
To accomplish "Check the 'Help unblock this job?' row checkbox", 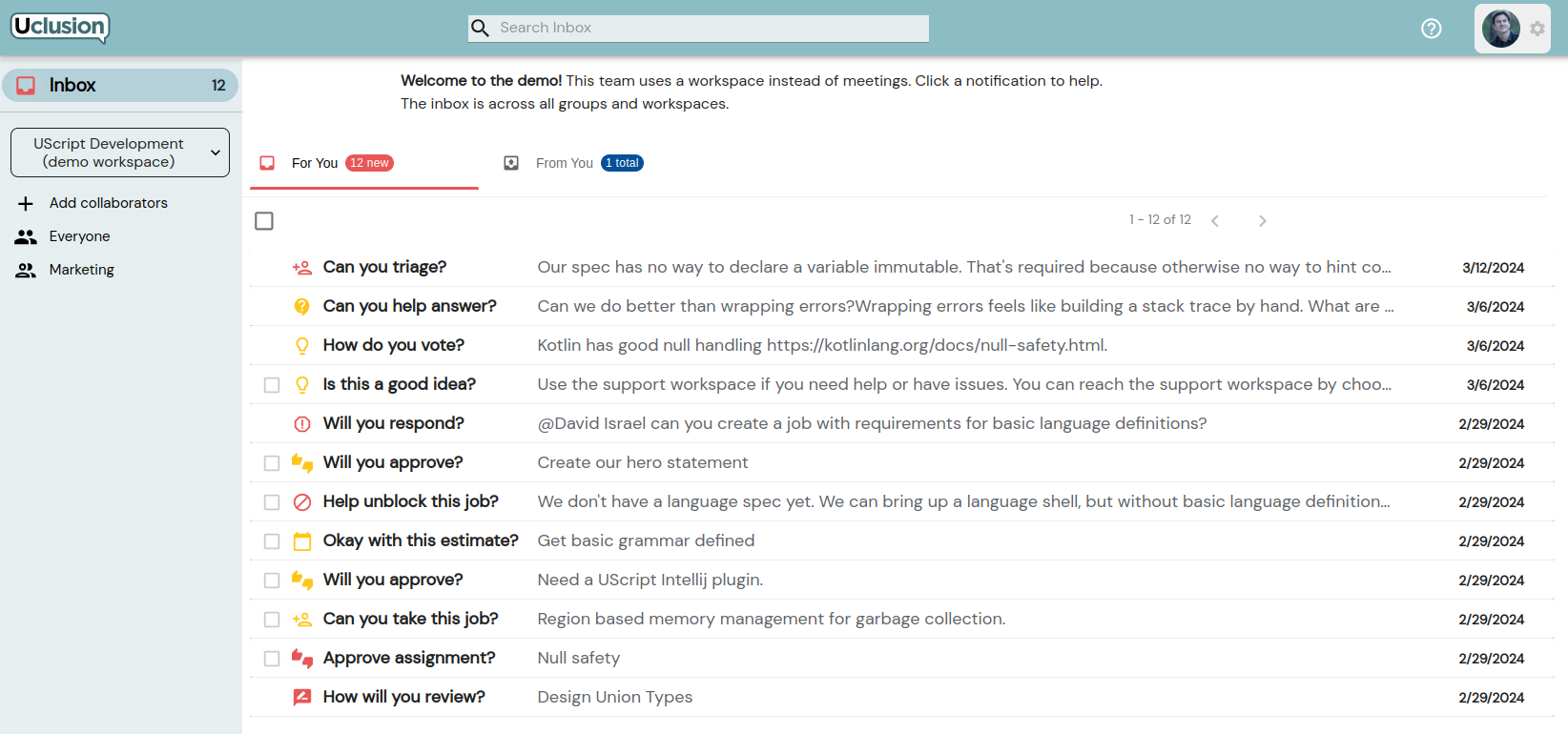I will coord(272,502).
